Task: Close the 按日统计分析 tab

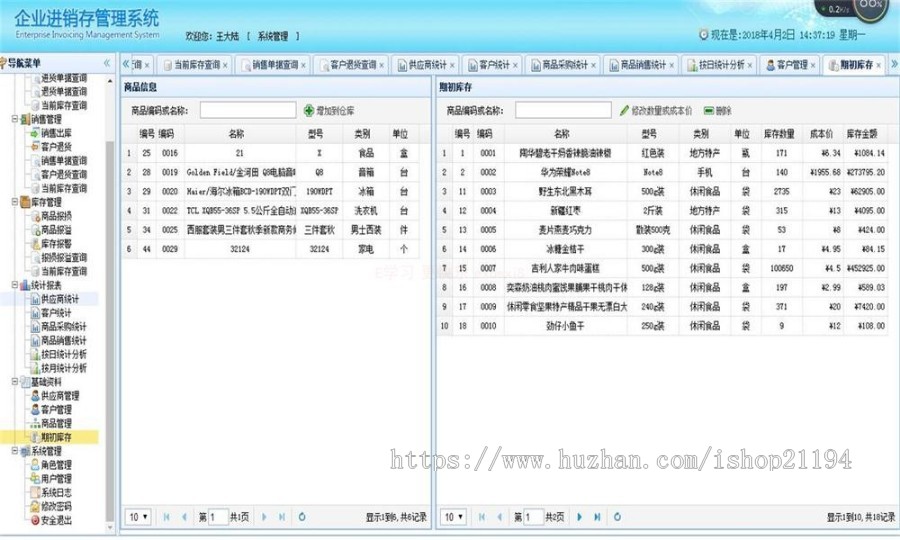Action: tap(750, 65)
